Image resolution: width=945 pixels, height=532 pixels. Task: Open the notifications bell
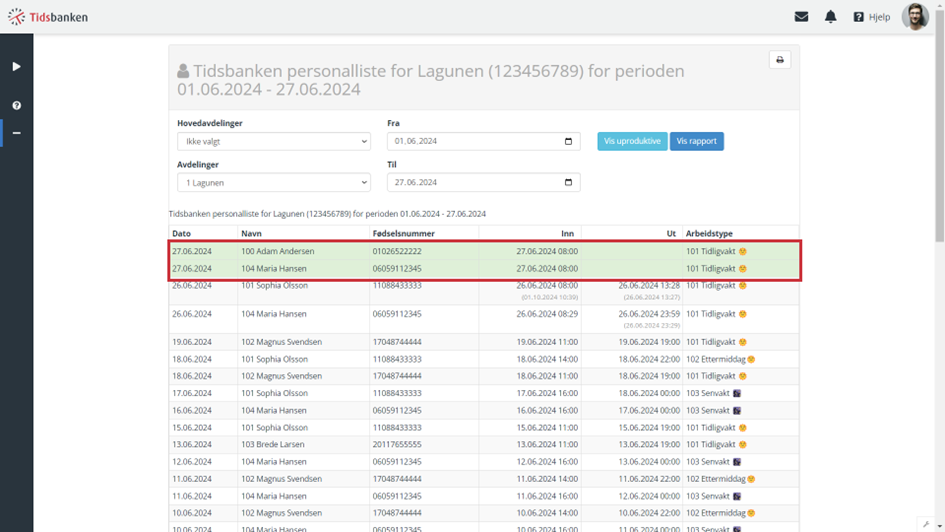point(830,17)
